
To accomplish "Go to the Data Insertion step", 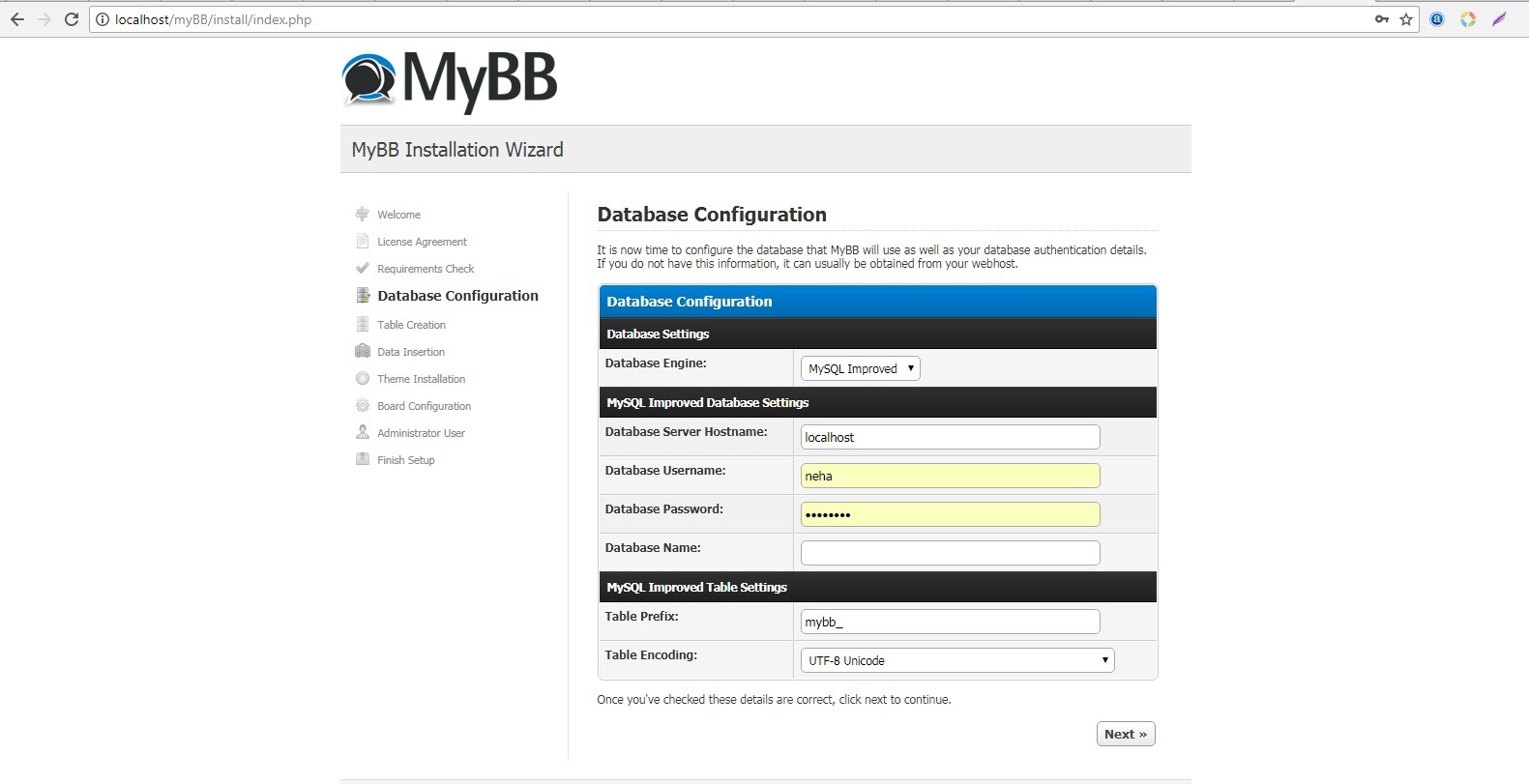I will point(411,352).
